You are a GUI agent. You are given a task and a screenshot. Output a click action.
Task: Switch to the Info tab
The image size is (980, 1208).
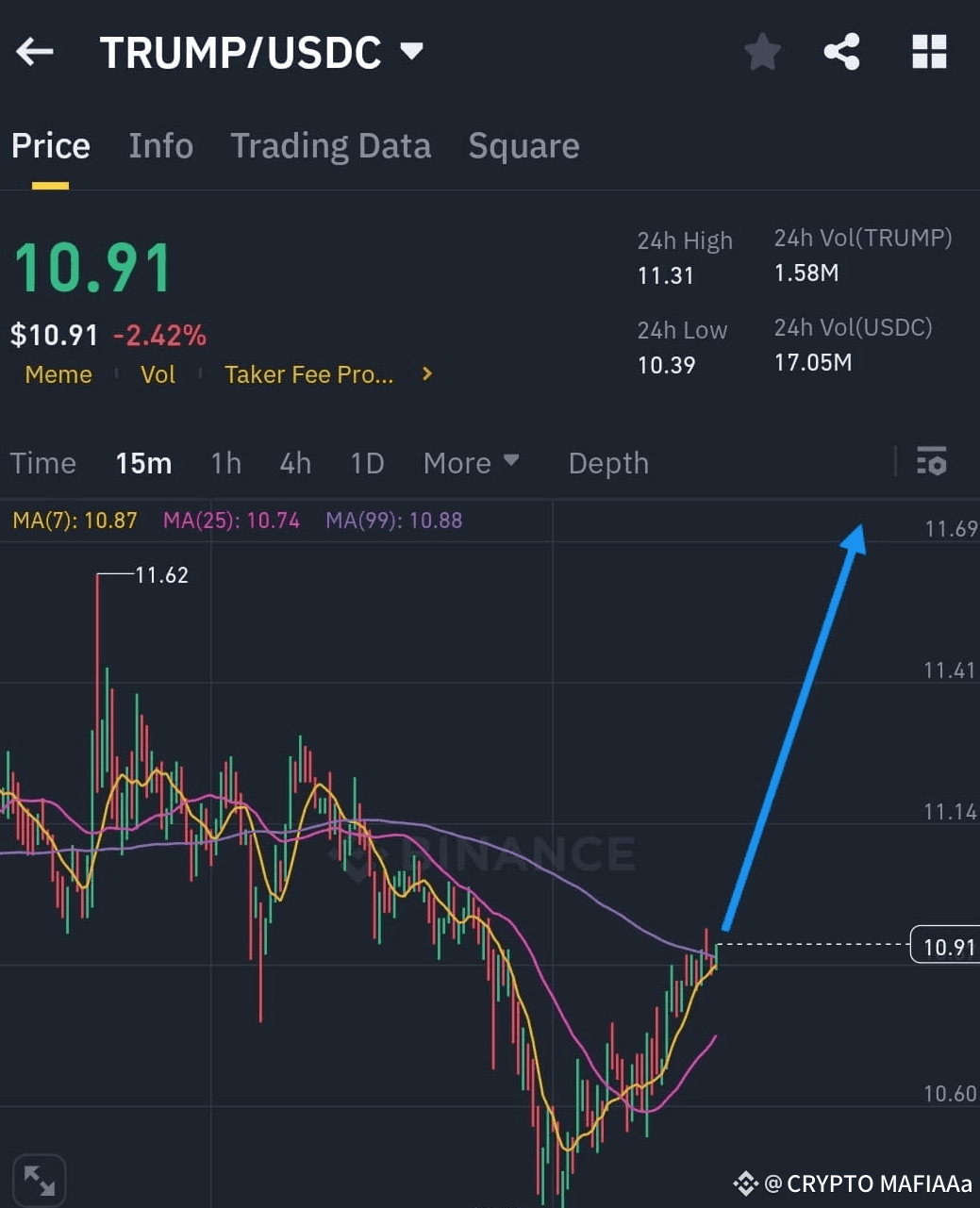pos(161,146)
